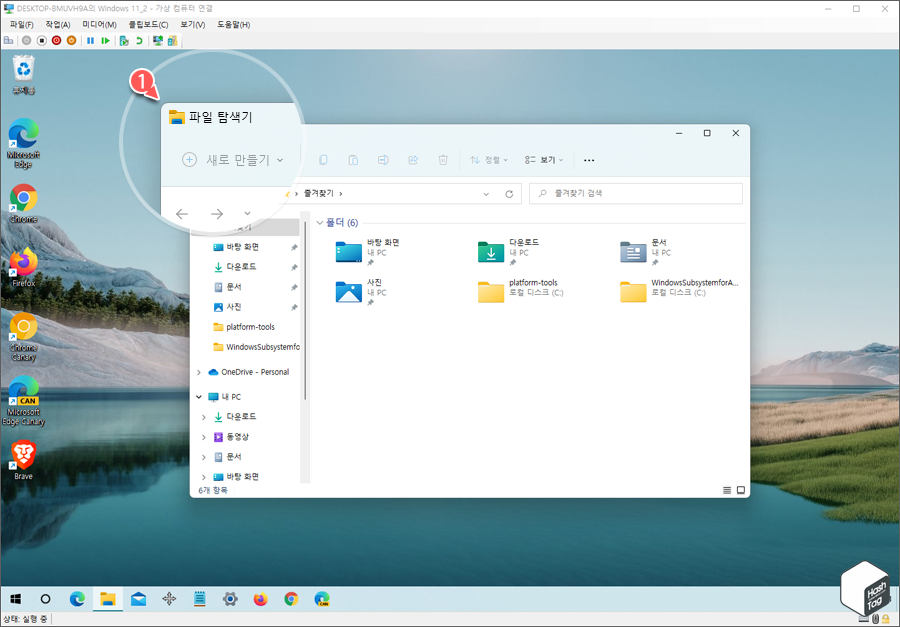The height and width of the screenshot is (627, 900).
Task: Click the green Revert arrow icon
Action: pos(139,41)
